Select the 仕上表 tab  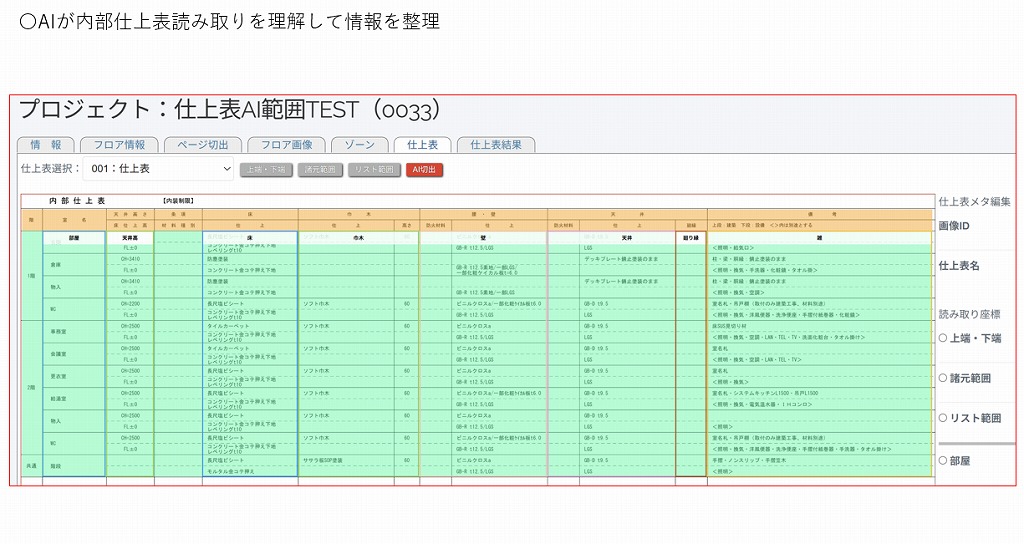423,145
